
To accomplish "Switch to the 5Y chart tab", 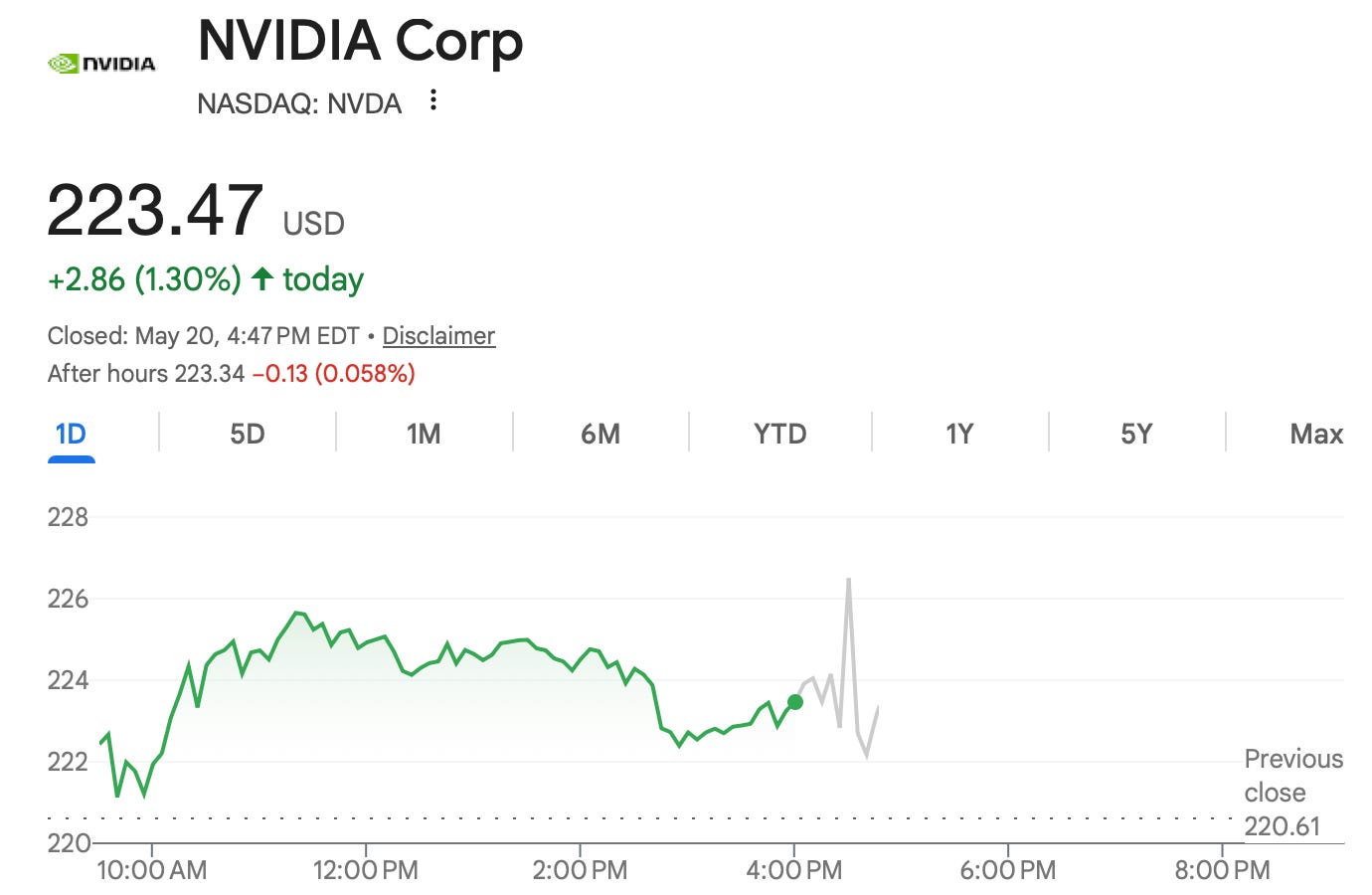I will coord(1136,435).
